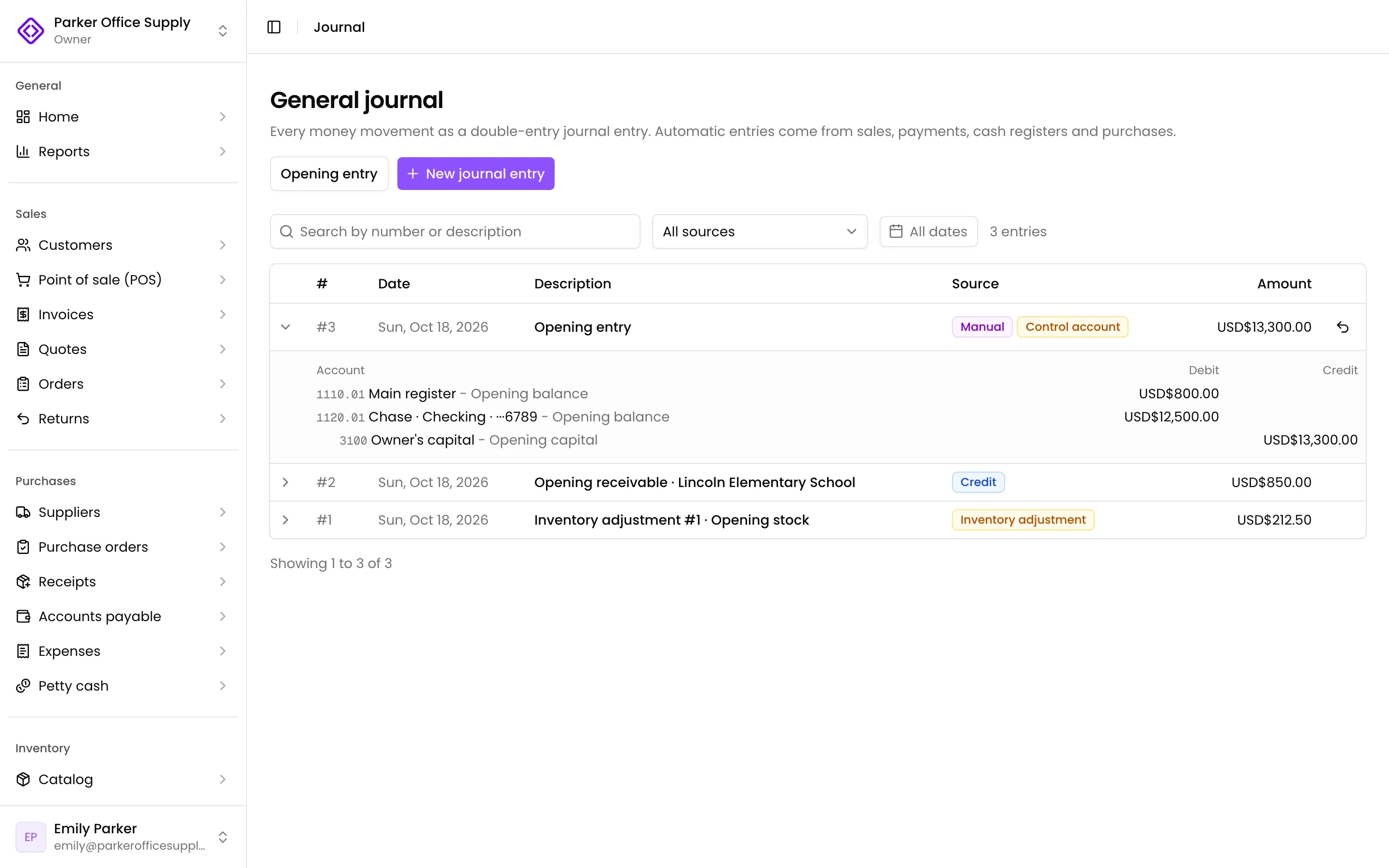Click the Returns arrow icon
Screen dimensions: 1389x868
(23, 419)
